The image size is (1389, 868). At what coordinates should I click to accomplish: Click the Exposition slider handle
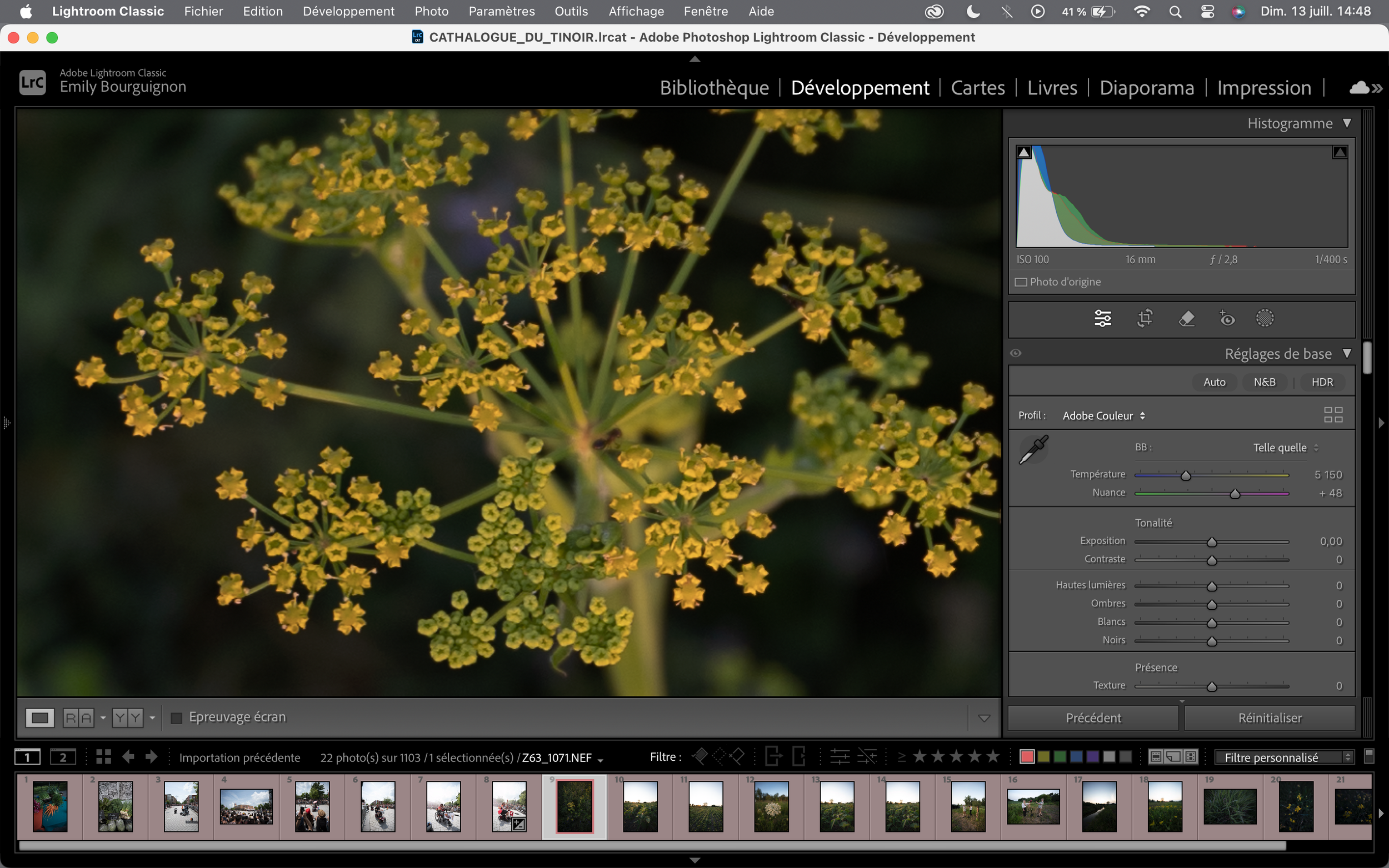coord(1212,542)
